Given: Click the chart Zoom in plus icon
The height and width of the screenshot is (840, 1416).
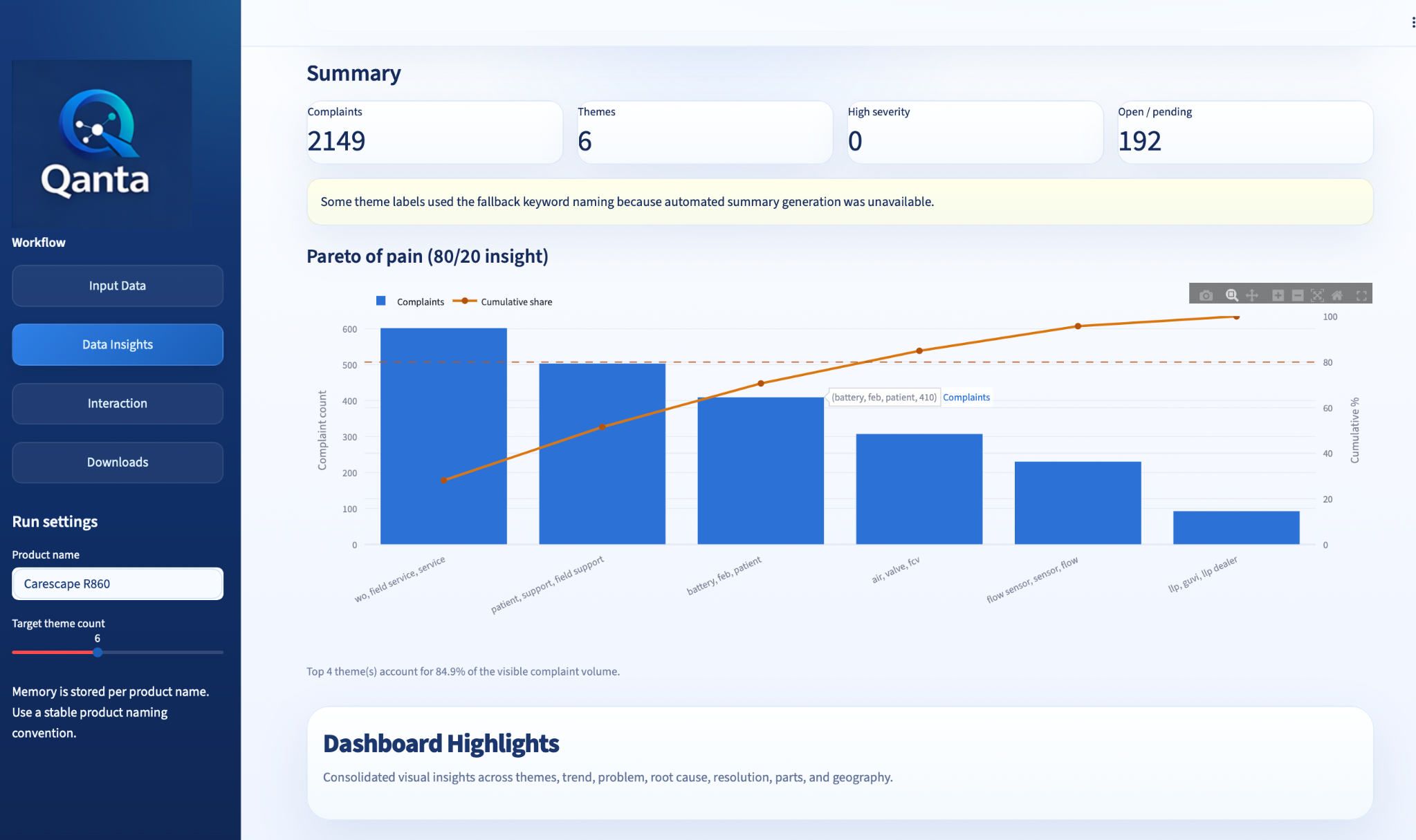Looking at the screenshot, I should (1278, 295).
